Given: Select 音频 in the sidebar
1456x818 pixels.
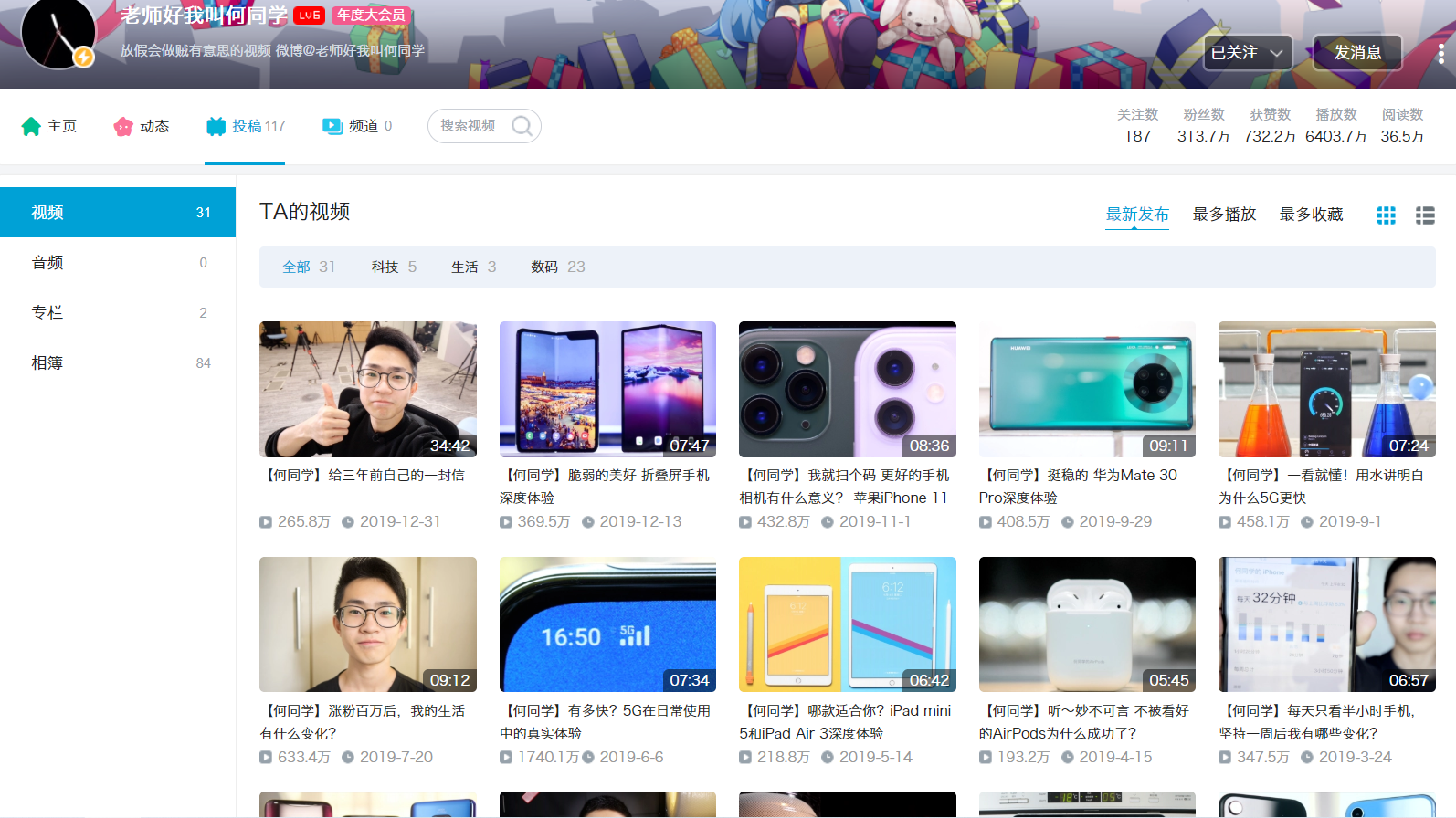Looking at the screenshot, I should [118, 262].
